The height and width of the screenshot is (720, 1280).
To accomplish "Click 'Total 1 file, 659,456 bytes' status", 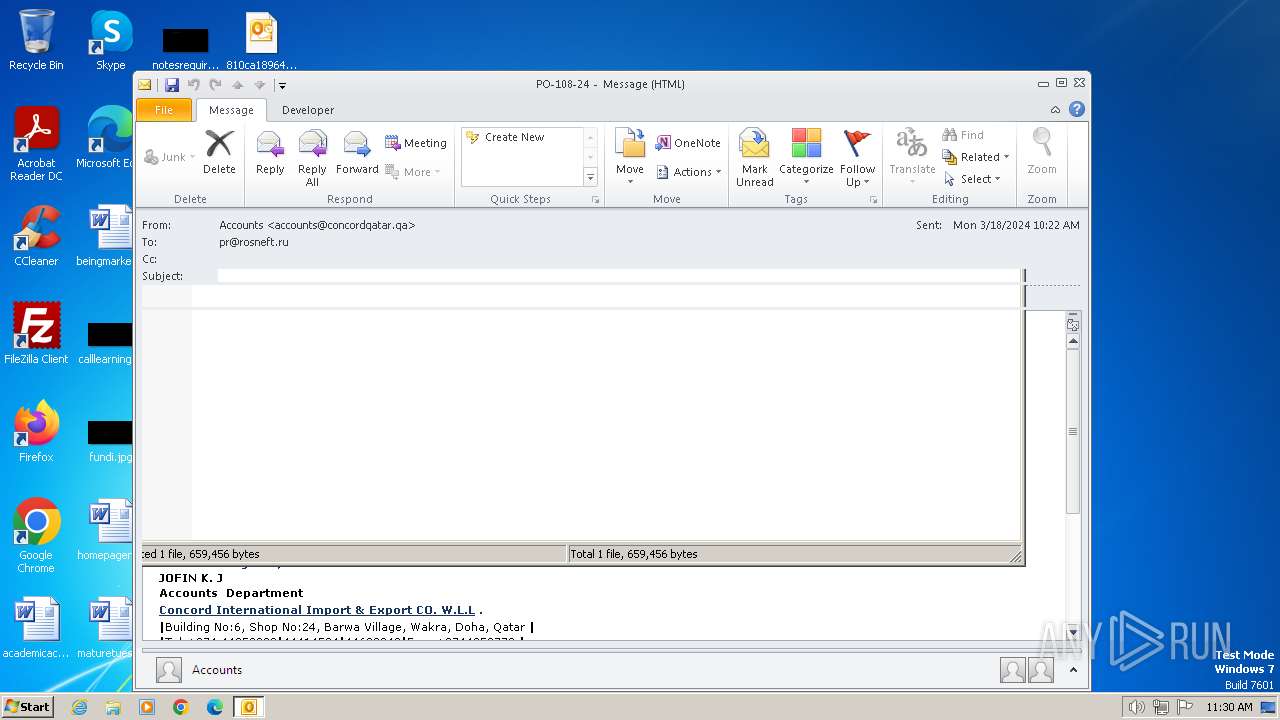I will click(x=633, y=554).
